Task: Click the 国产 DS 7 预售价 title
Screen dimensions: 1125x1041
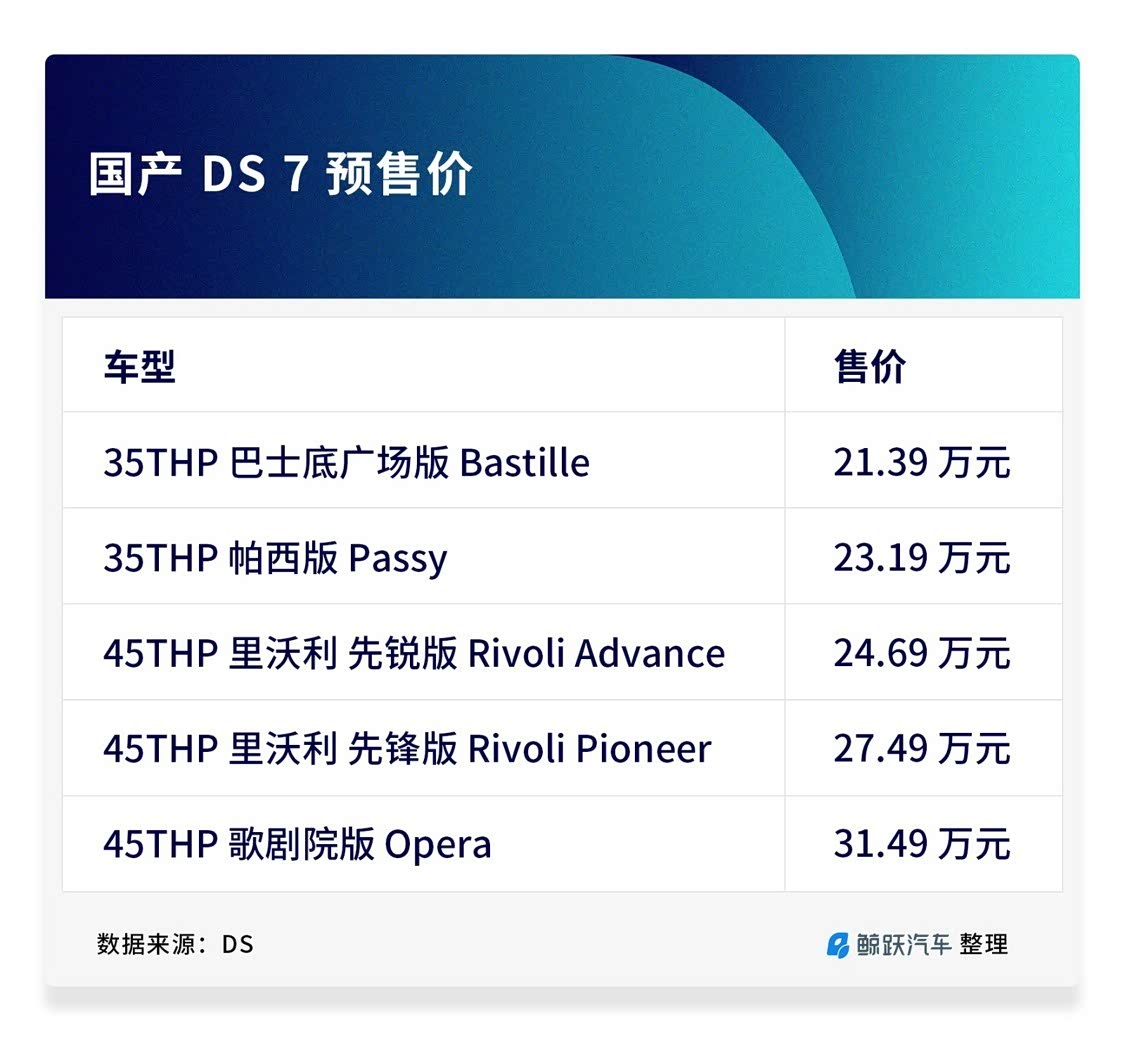Action: tap(280, 176)
